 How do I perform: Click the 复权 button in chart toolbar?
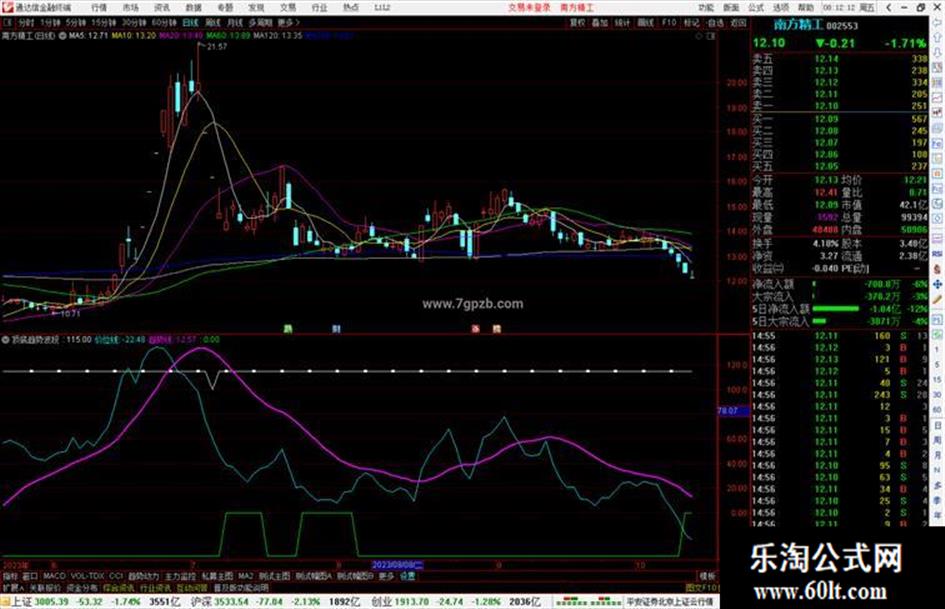coord(577,22)
